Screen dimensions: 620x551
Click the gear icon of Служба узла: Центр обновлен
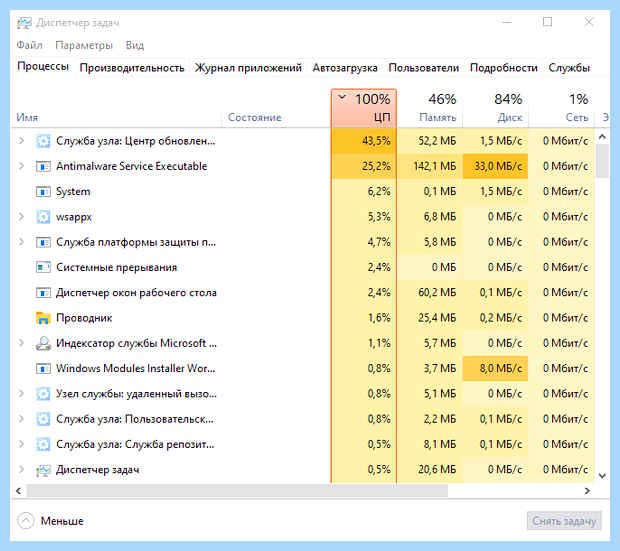43,141
